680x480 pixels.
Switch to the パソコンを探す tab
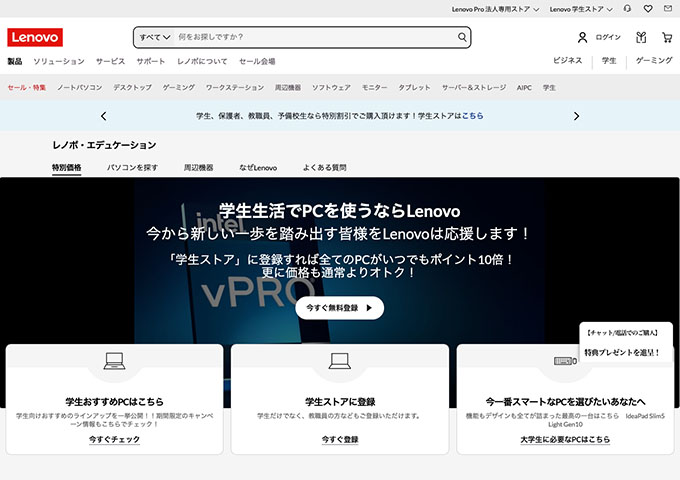click(133, 167)
